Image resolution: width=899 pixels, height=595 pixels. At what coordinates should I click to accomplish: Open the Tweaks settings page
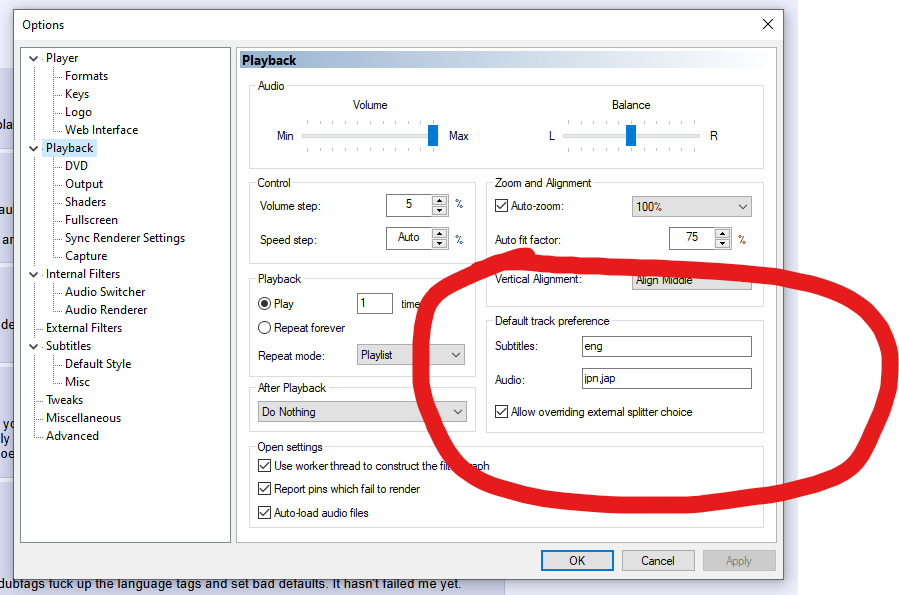(x=64, y=400)
